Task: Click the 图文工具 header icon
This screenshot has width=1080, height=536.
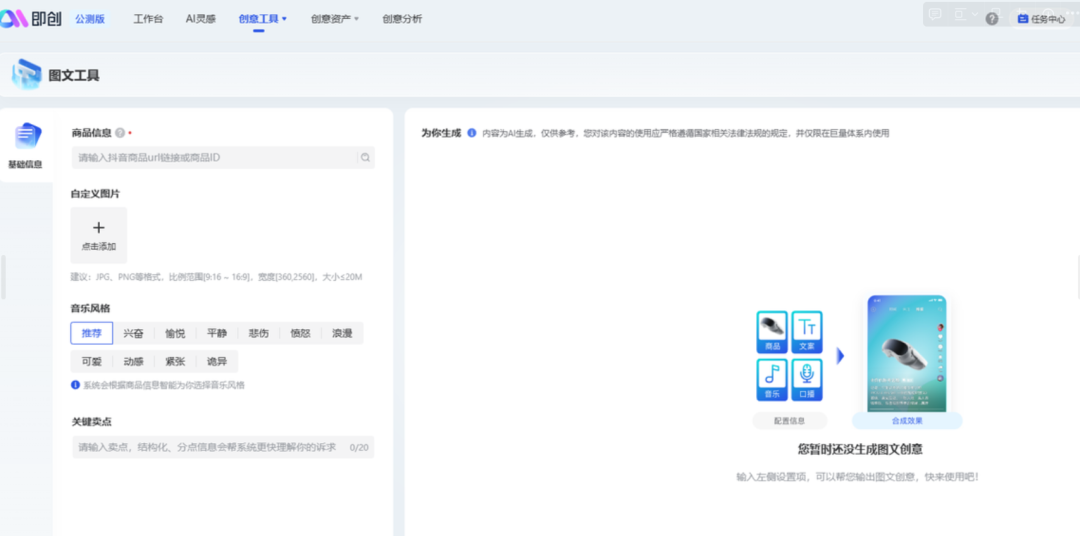Action: point(27,75)
